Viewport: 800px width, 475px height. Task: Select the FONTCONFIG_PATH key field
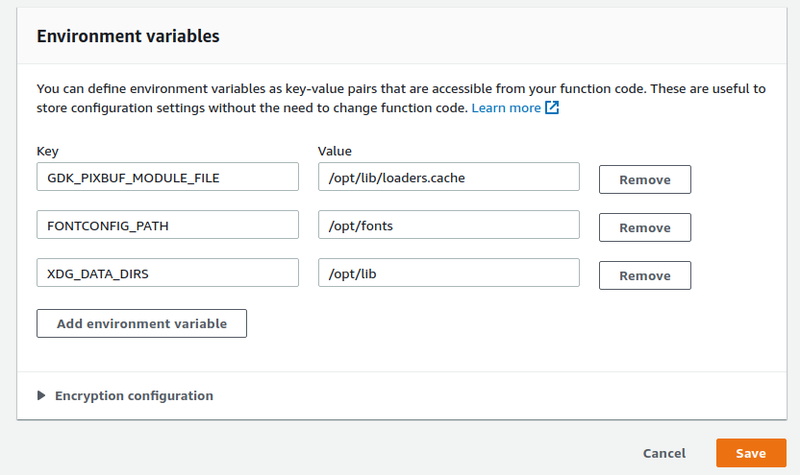pyautogui.click(x=167, y=224)
